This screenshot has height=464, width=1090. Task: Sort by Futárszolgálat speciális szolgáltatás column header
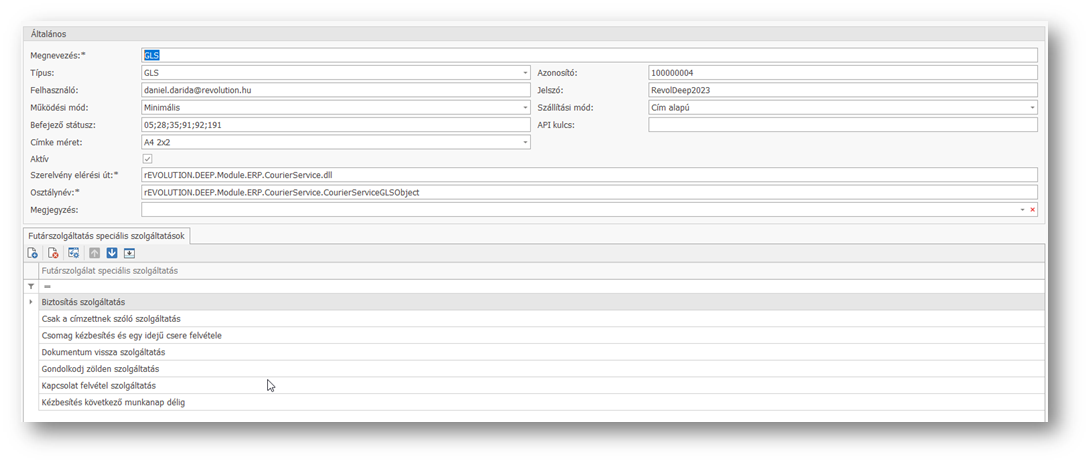click(110, 271)
